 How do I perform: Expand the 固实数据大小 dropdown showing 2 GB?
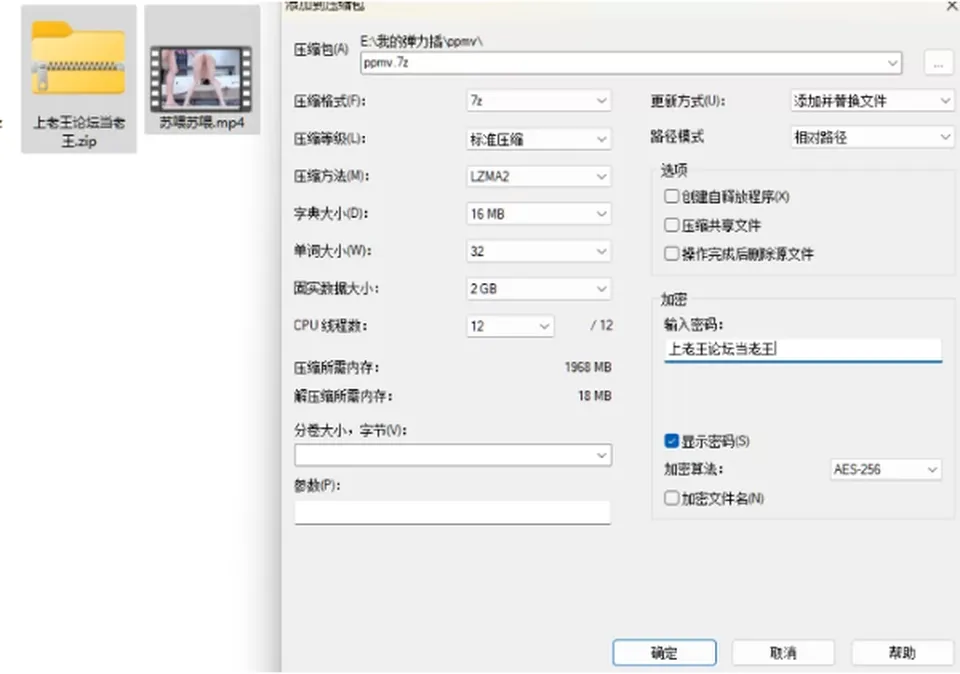click(539, 289)
